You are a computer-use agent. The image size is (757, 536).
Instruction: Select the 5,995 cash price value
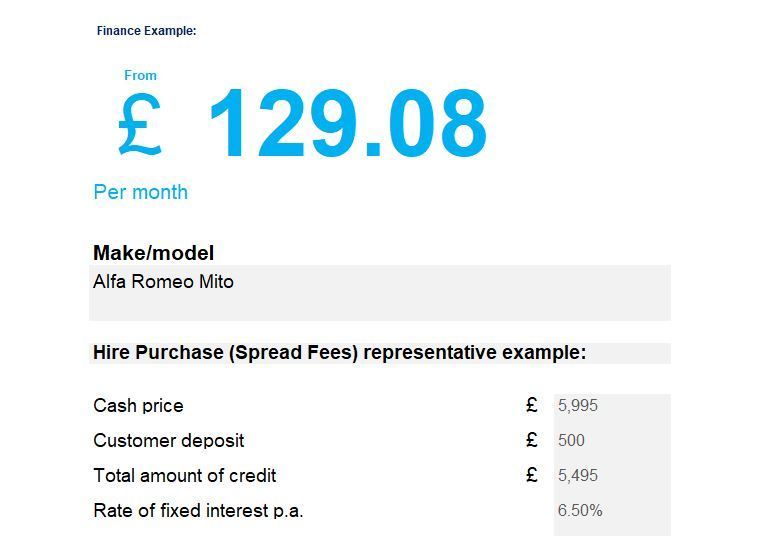point(612,406)
